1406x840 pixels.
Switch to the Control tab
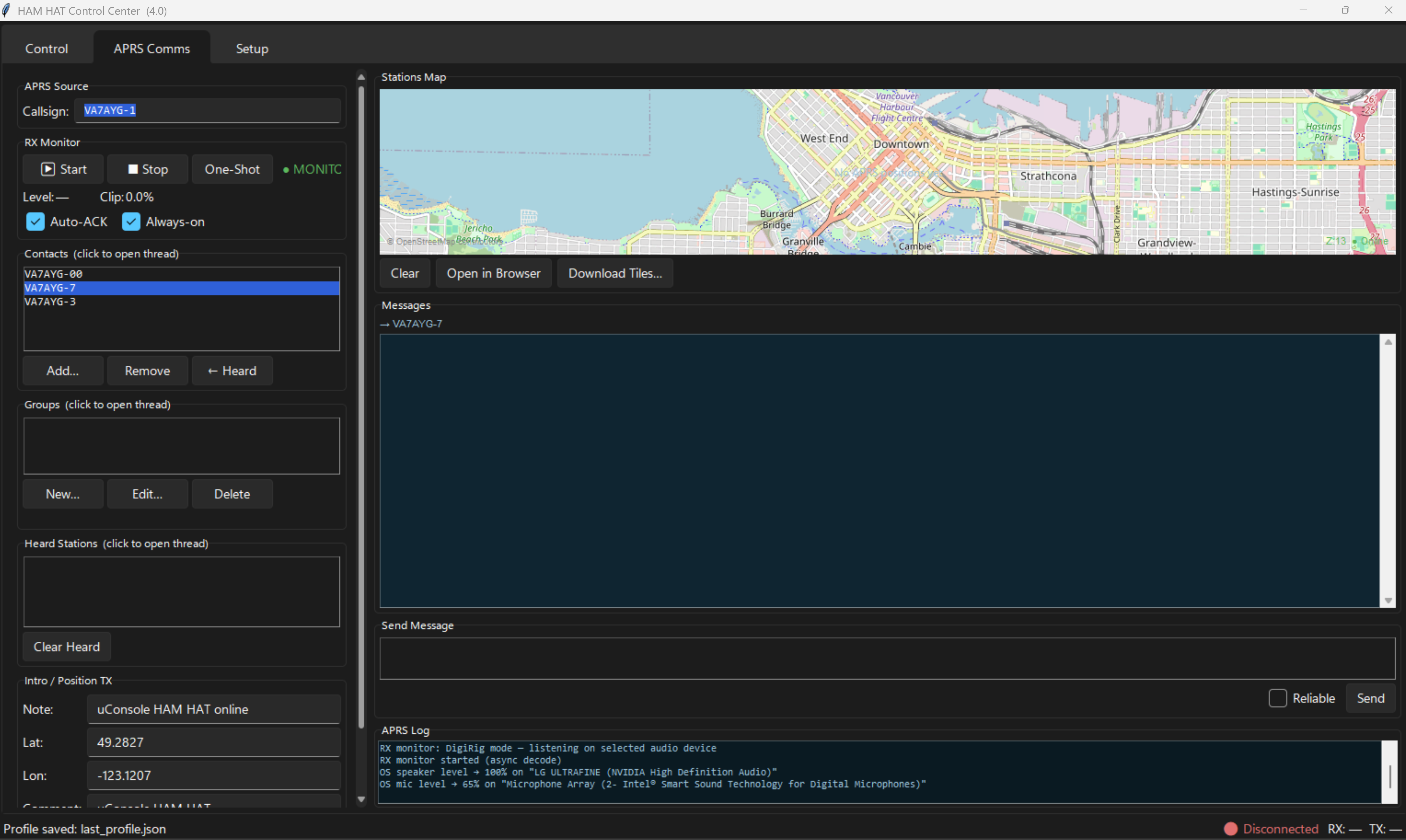[46, 48]
